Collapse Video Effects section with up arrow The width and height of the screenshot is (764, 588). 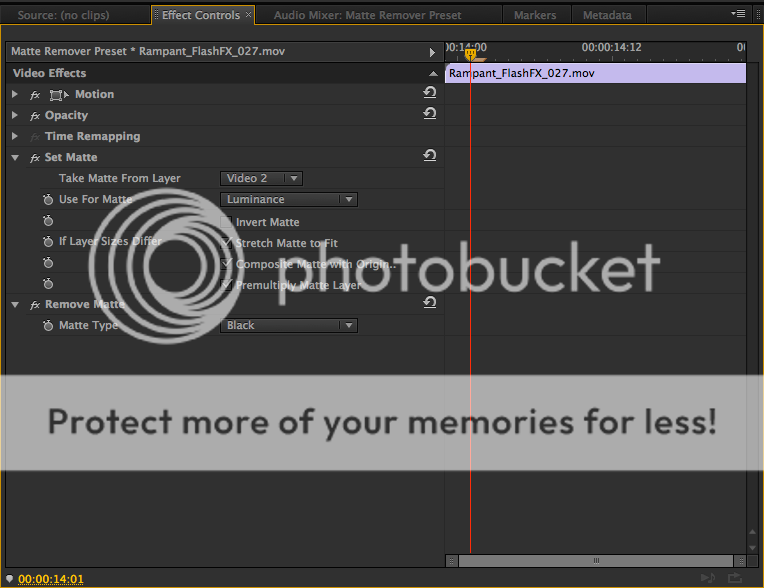(x=433, y=74)
